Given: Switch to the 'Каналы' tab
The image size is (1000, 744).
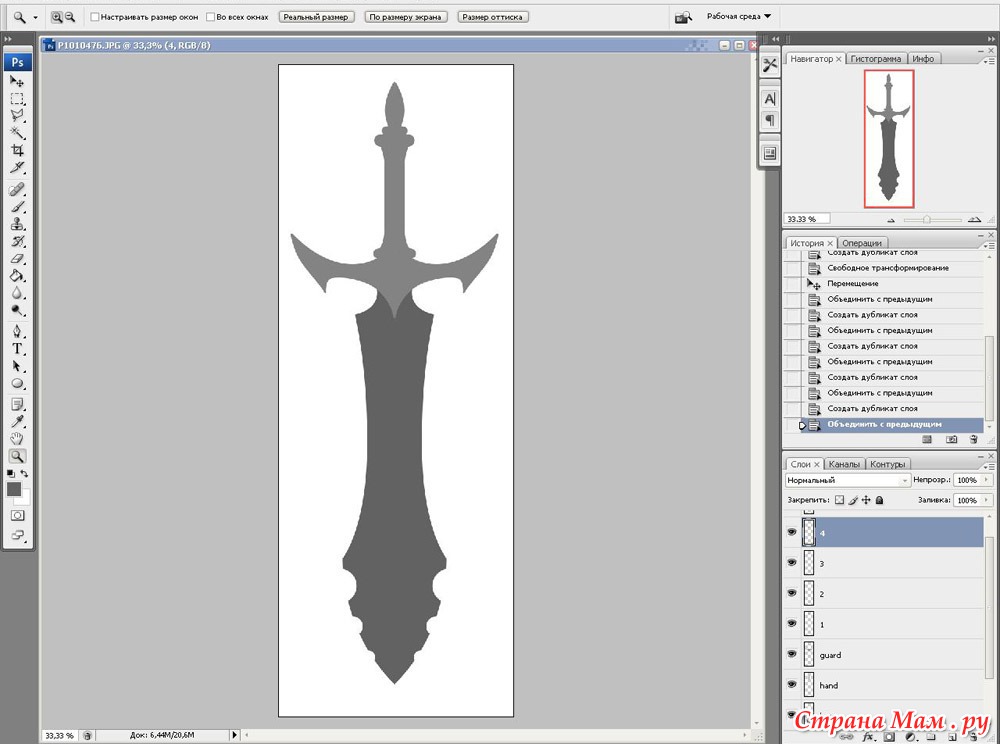Looking at the screenshot, I should [844, 464].
